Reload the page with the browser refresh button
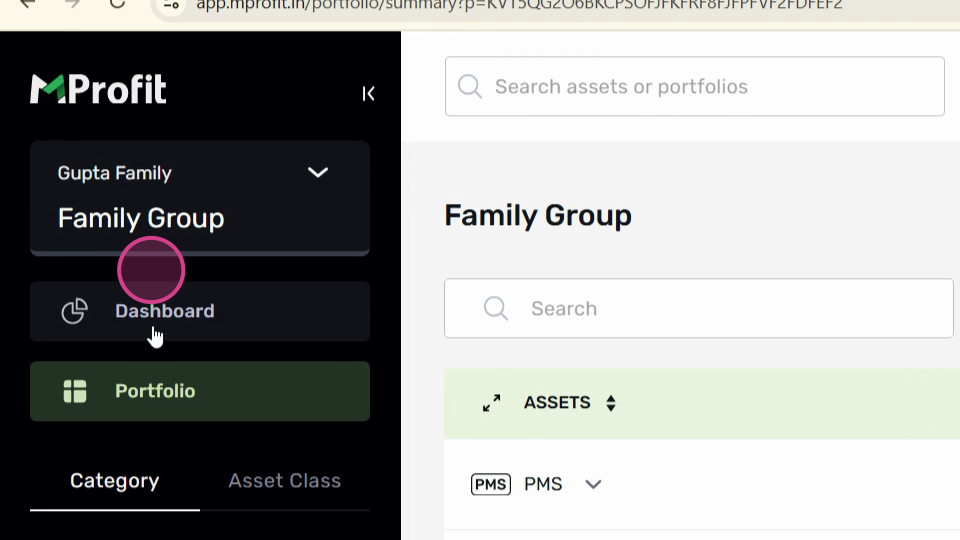Image resolution: width=960 pixels, height=540 pixels. click(117, 4)
